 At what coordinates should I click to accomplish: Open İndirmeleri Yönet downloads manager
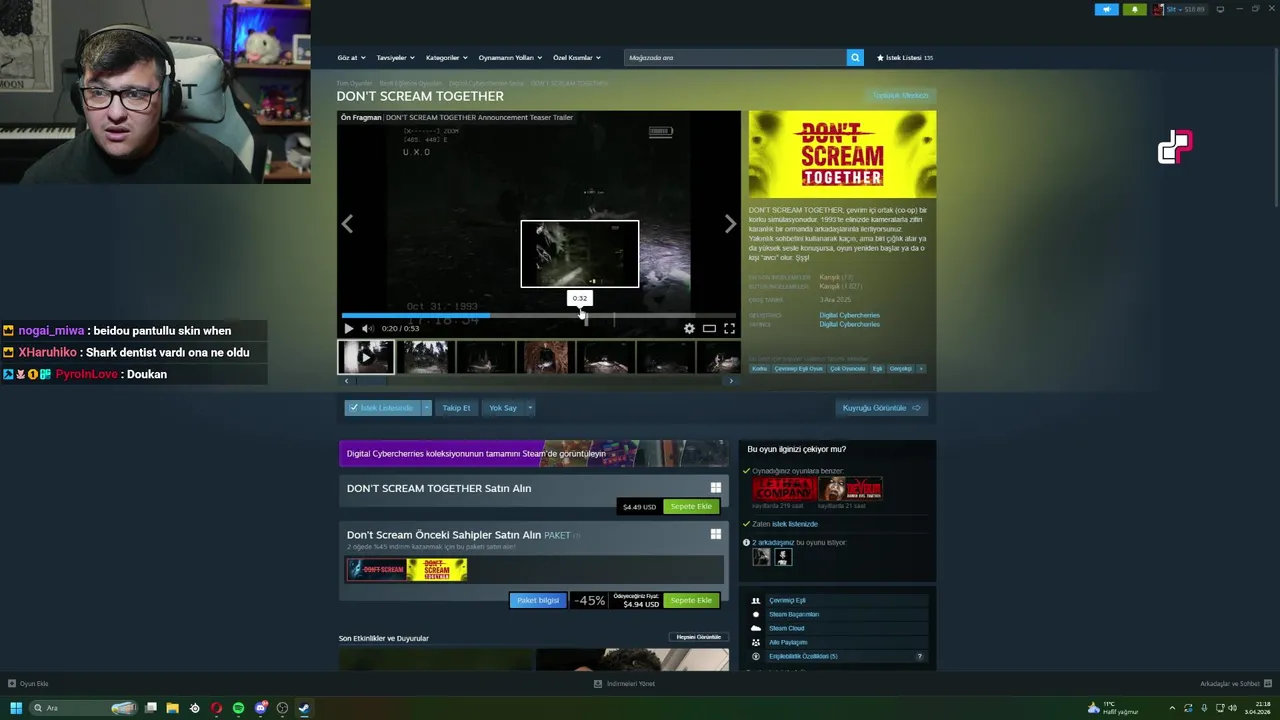(x=625, y=684)
